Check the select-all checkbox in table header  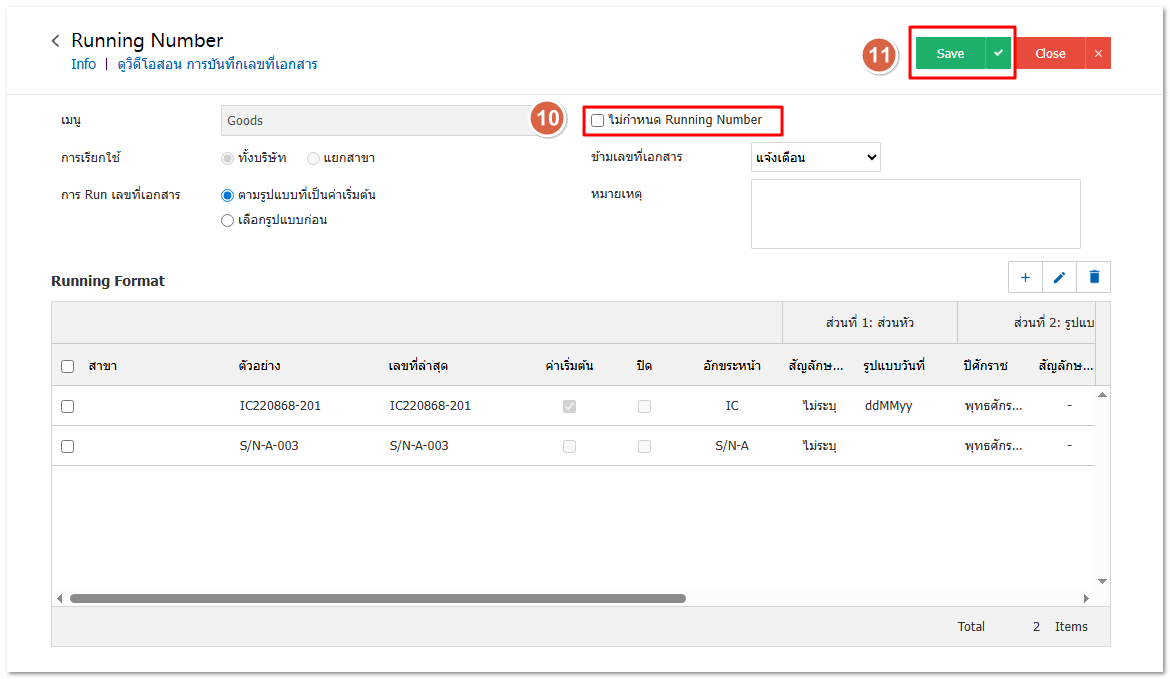67,366
